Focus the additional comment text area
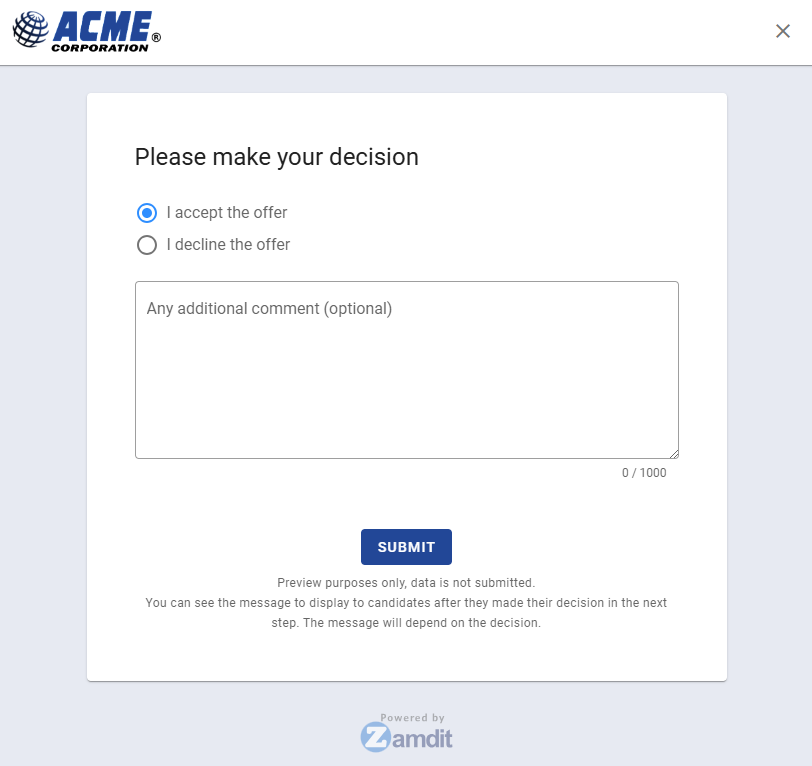Screen dimensions: 812x766 [406, 380]
